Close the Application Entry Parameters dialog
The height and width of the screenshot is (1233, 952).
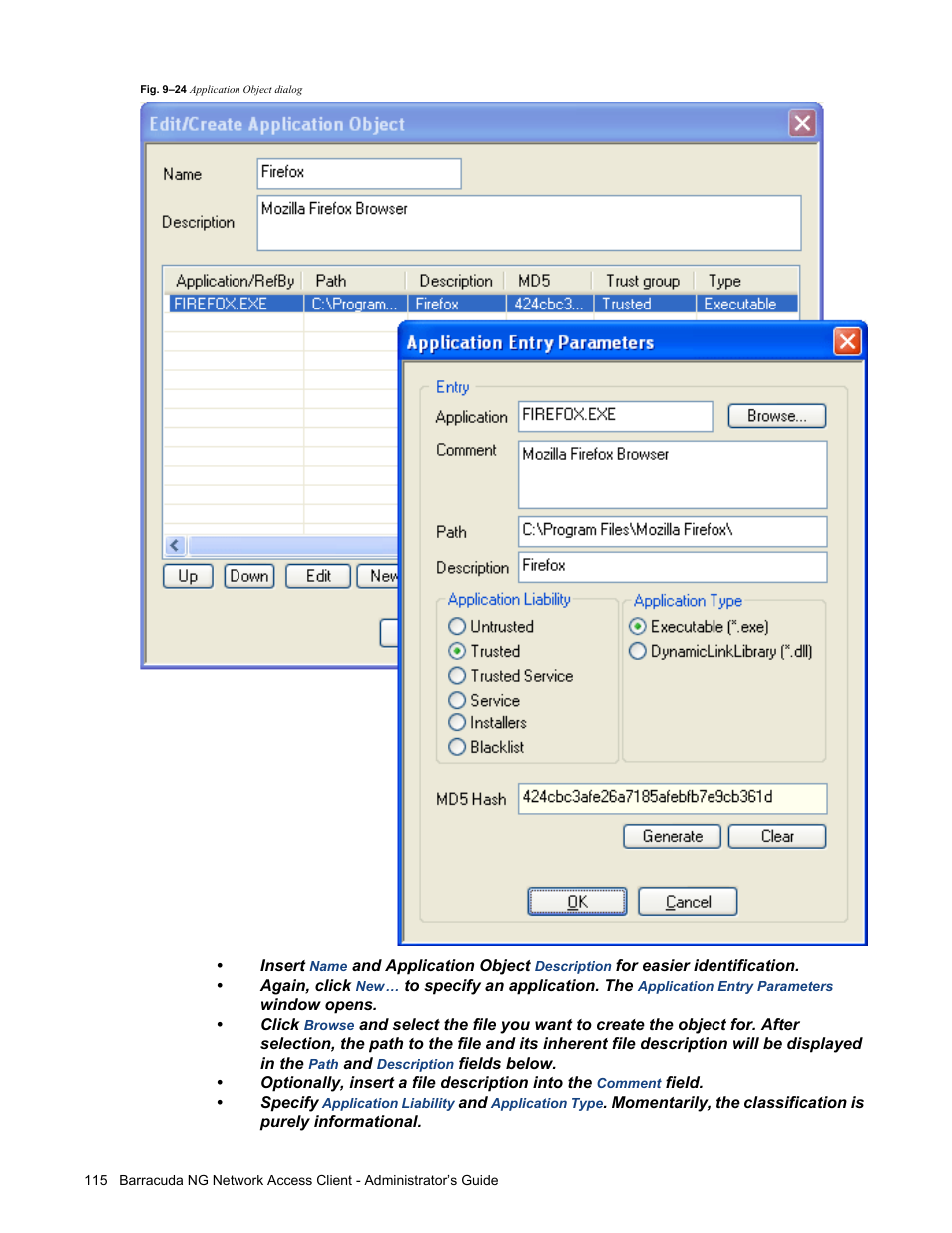[x=847, y=342]
